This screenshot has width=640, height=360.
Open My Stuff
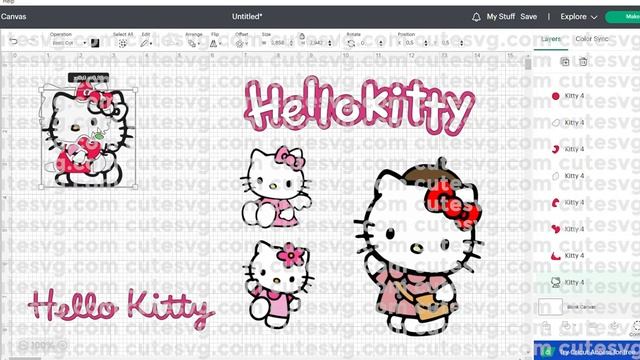501,17
